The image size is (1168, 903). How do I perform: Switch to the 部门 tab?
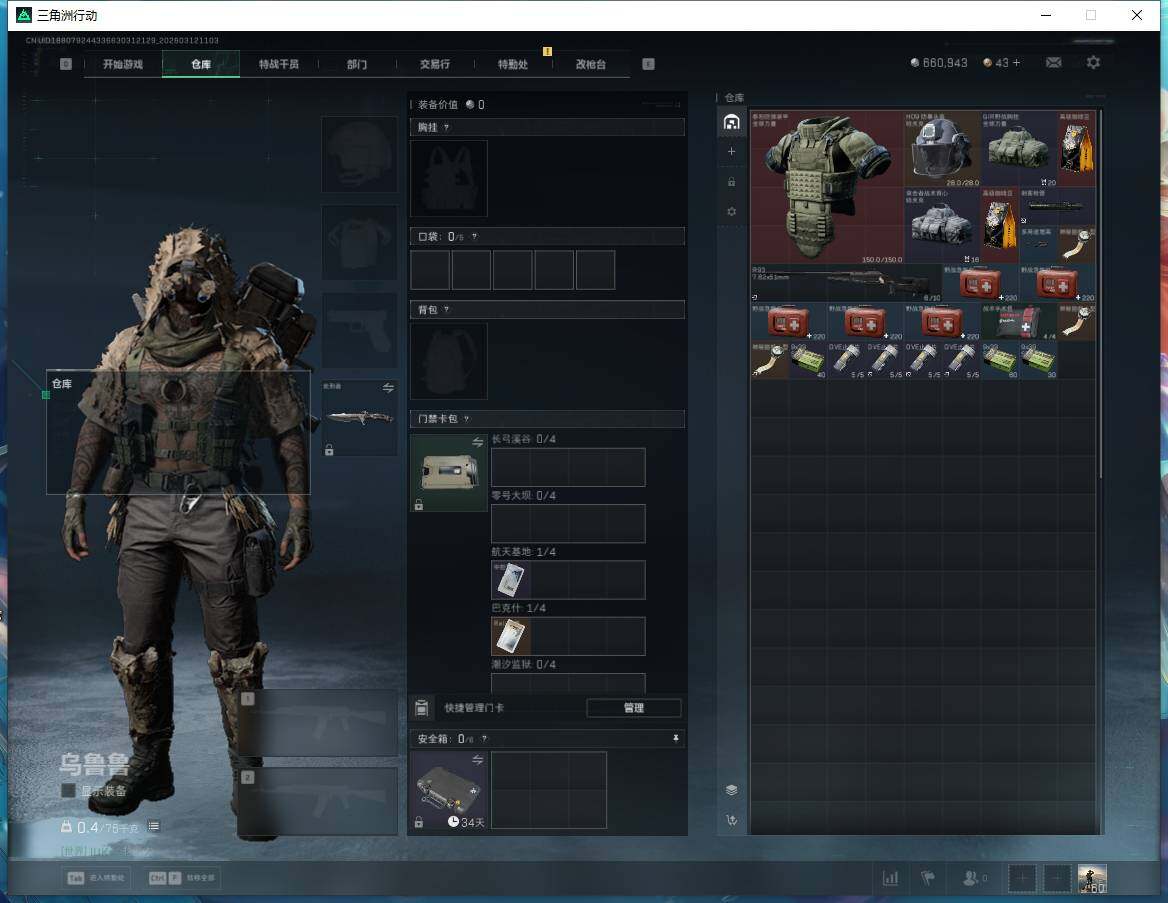tap(357, 64)
